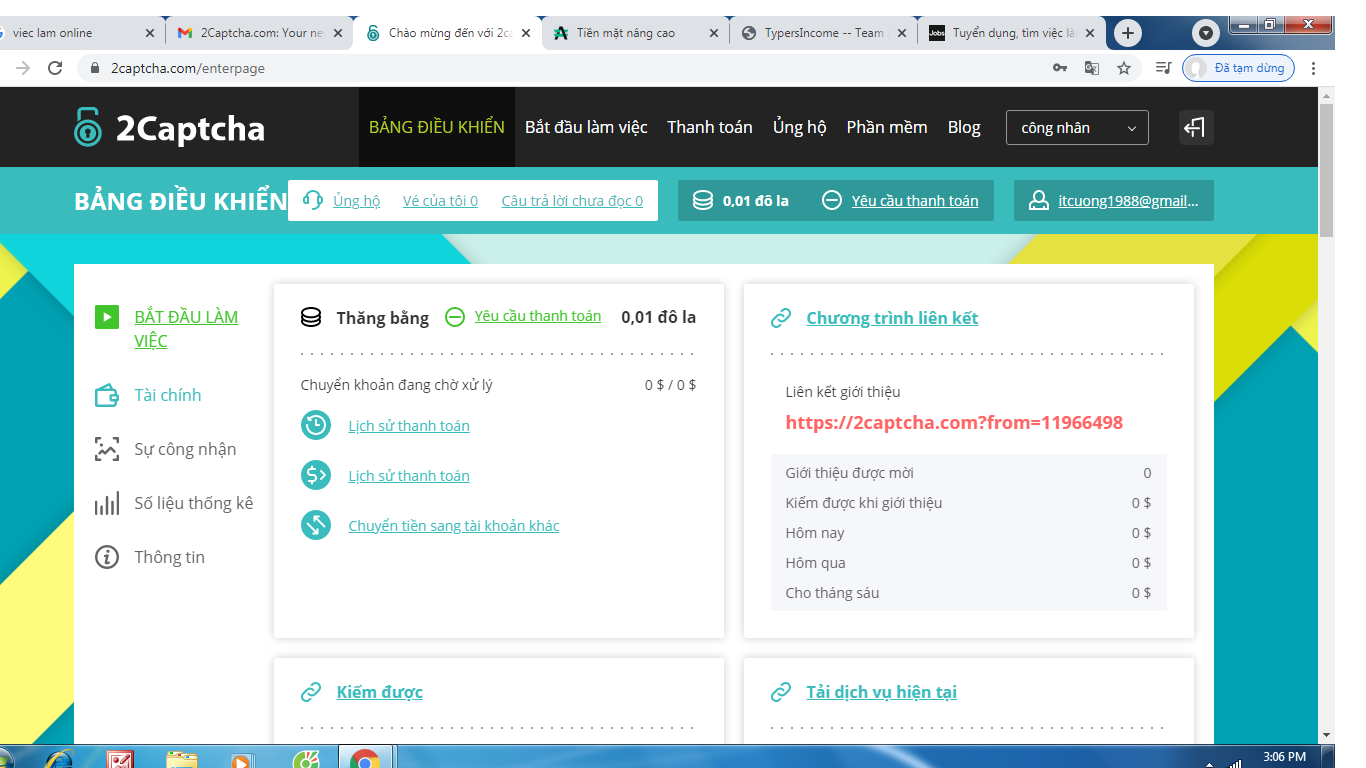The height and width of the screenshot is (768, 1366).
Task: Open the công nhân role dropdown
Action: coord(1077,128)
